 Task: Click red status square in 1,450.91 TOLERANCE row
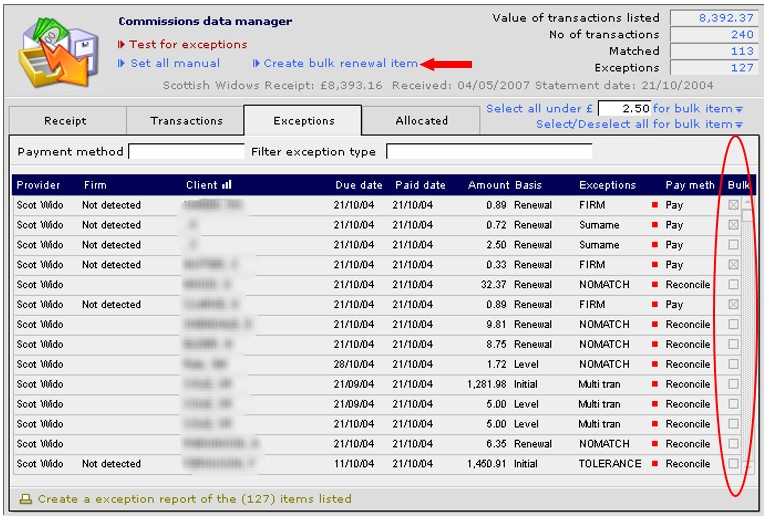coord(655,464)
